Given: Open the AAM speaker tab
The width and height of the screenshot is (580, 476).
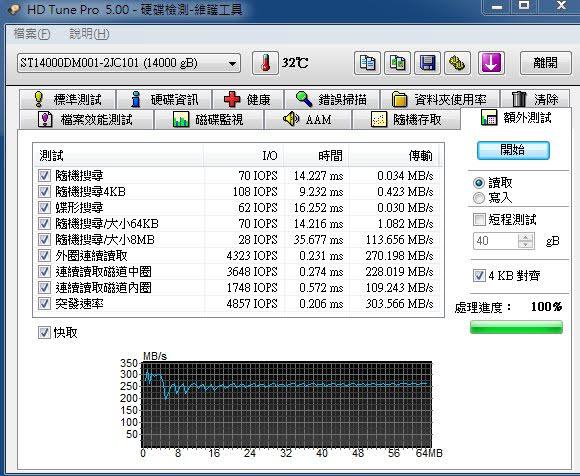Looking at the screenshot, I should pos(308,119).
